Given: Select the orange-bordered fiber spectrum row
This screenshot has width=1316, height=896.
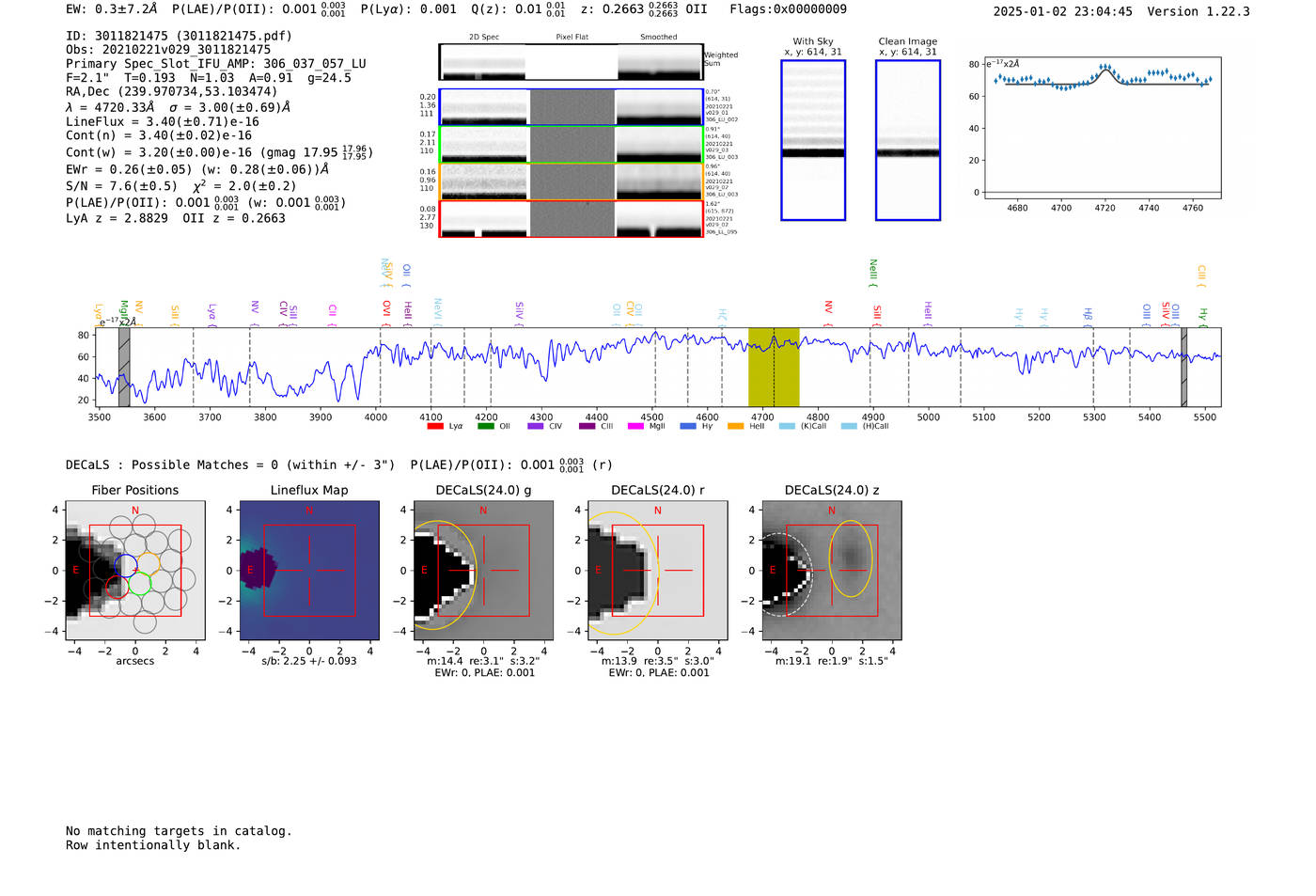Looking at the screenshot, I should (x=572, y=181).
